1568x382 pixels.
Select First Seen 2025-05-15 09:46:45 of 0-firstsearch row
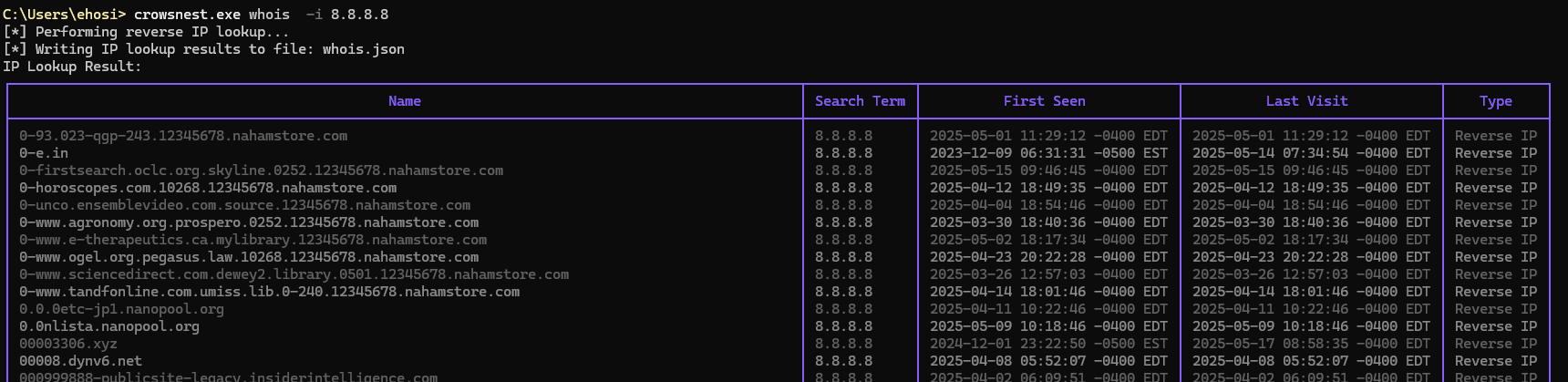[x=1048, y=170]
